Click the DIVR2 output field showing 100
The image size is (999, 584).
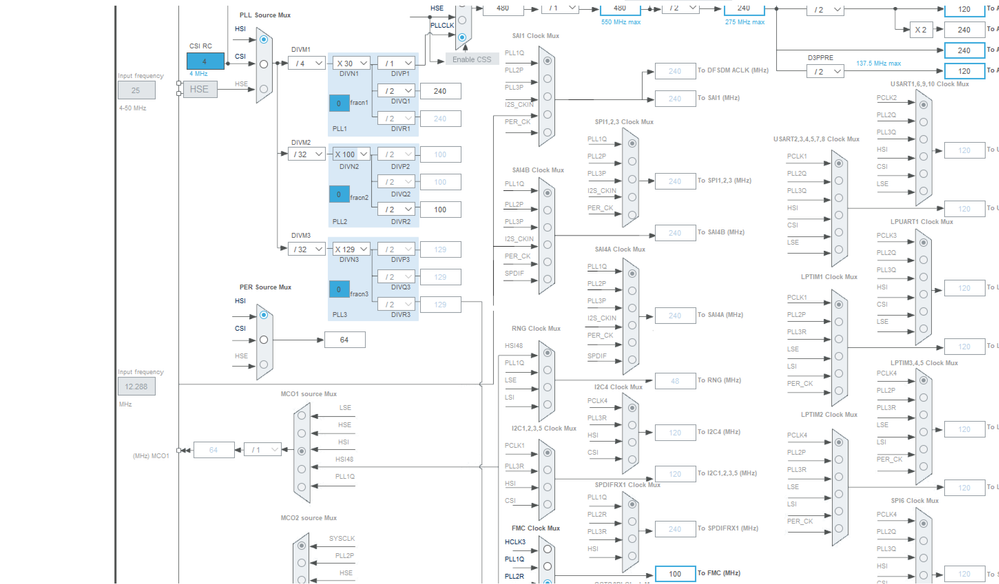(440, 210)
